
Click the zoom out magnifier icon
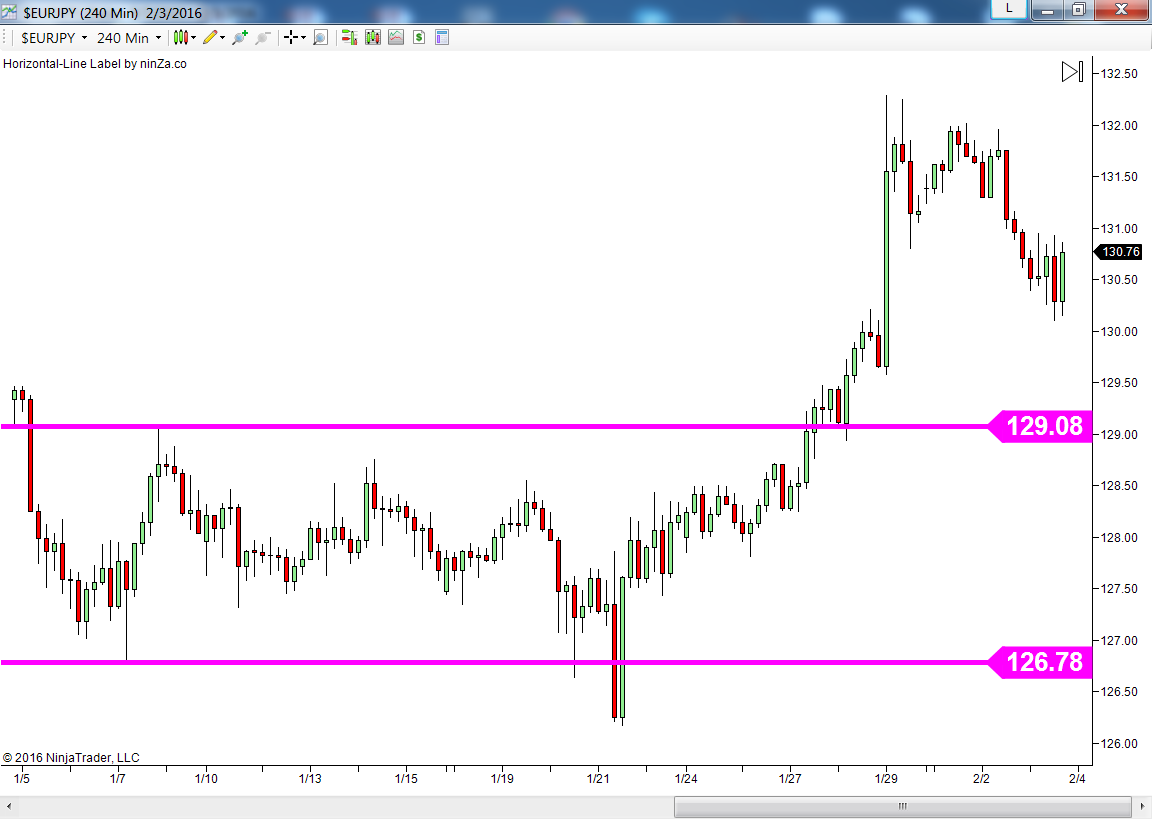point(262,37)
